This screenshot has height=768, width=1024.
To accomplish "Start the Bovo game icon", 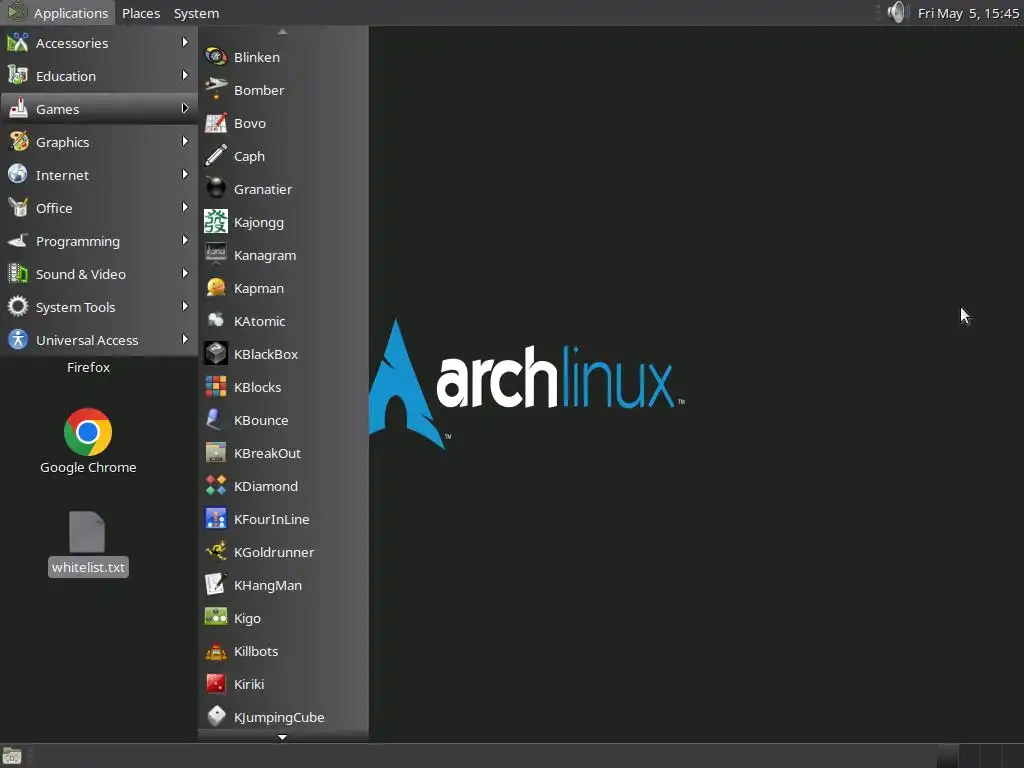I will tap(216, 123).
